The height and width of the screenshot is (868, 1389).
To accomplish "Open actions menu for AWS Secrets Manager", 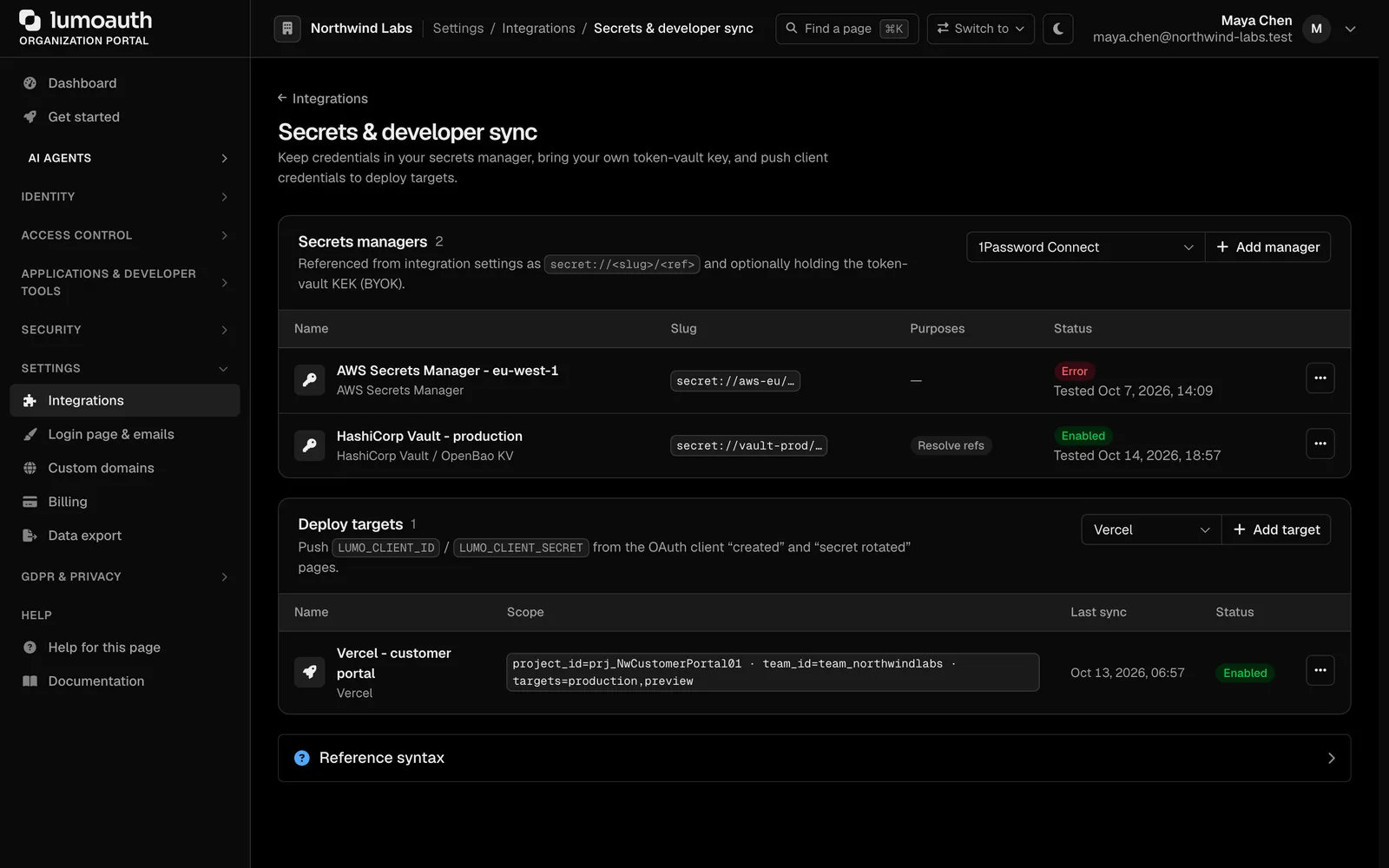I will (x=1320, y=378).
